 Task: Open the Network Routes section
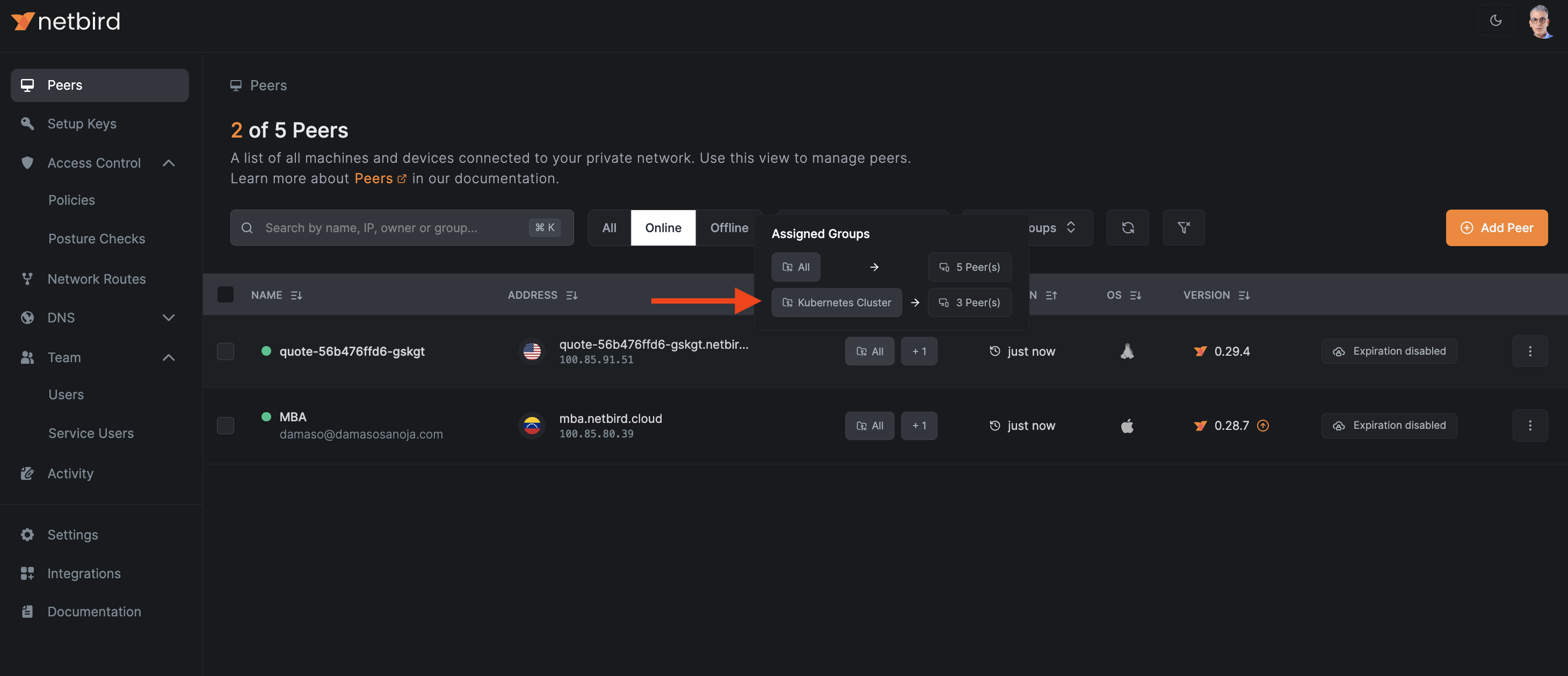click(x=96, y=278)
